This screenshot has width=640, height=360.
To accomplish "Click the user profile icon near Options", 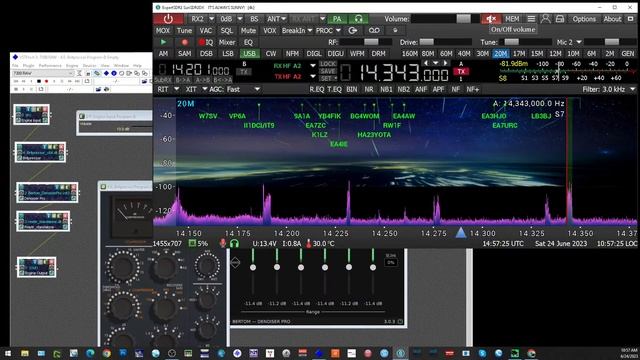I will coord(545,19).
